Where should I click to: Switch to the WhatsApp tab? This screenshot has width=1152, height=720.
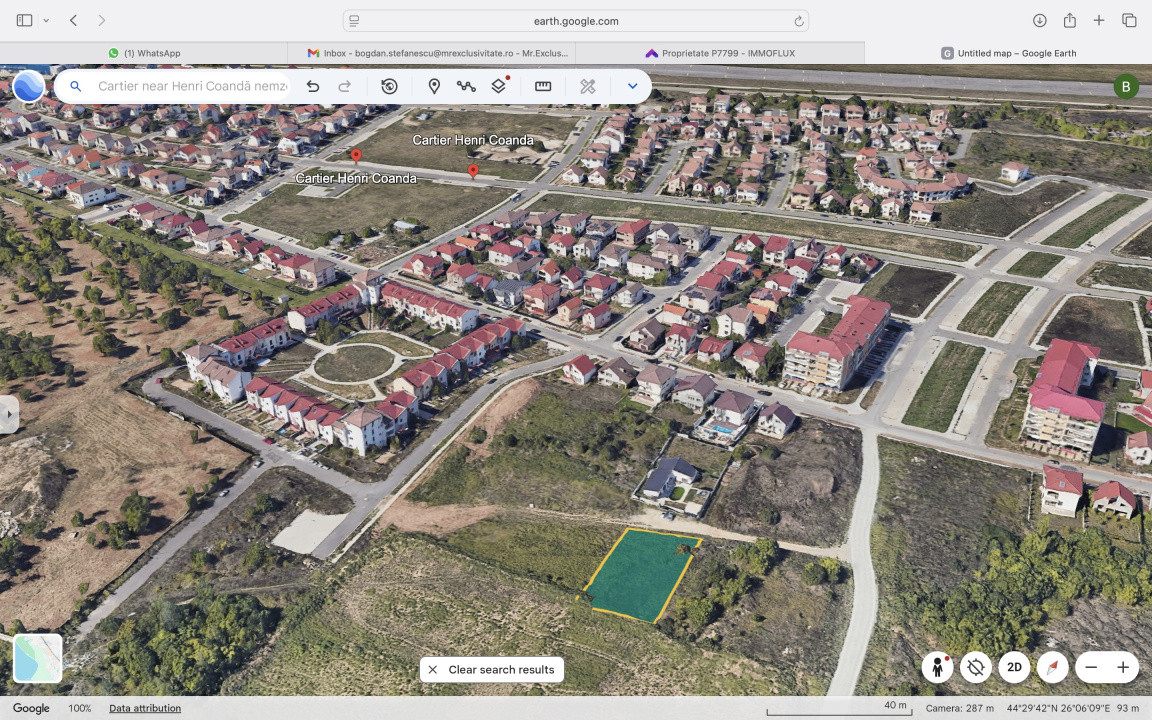(x=144, y=53)
